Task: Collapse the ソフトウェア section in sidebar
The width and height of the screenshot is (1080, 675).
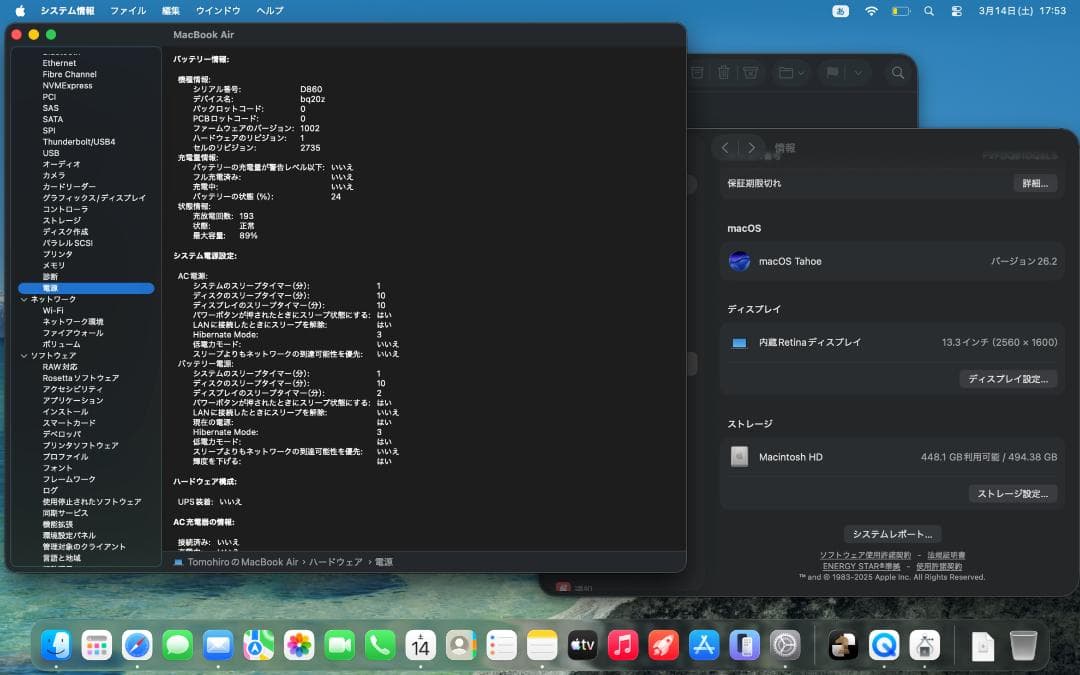Action: pyautogui.click(x=24, y=355)
